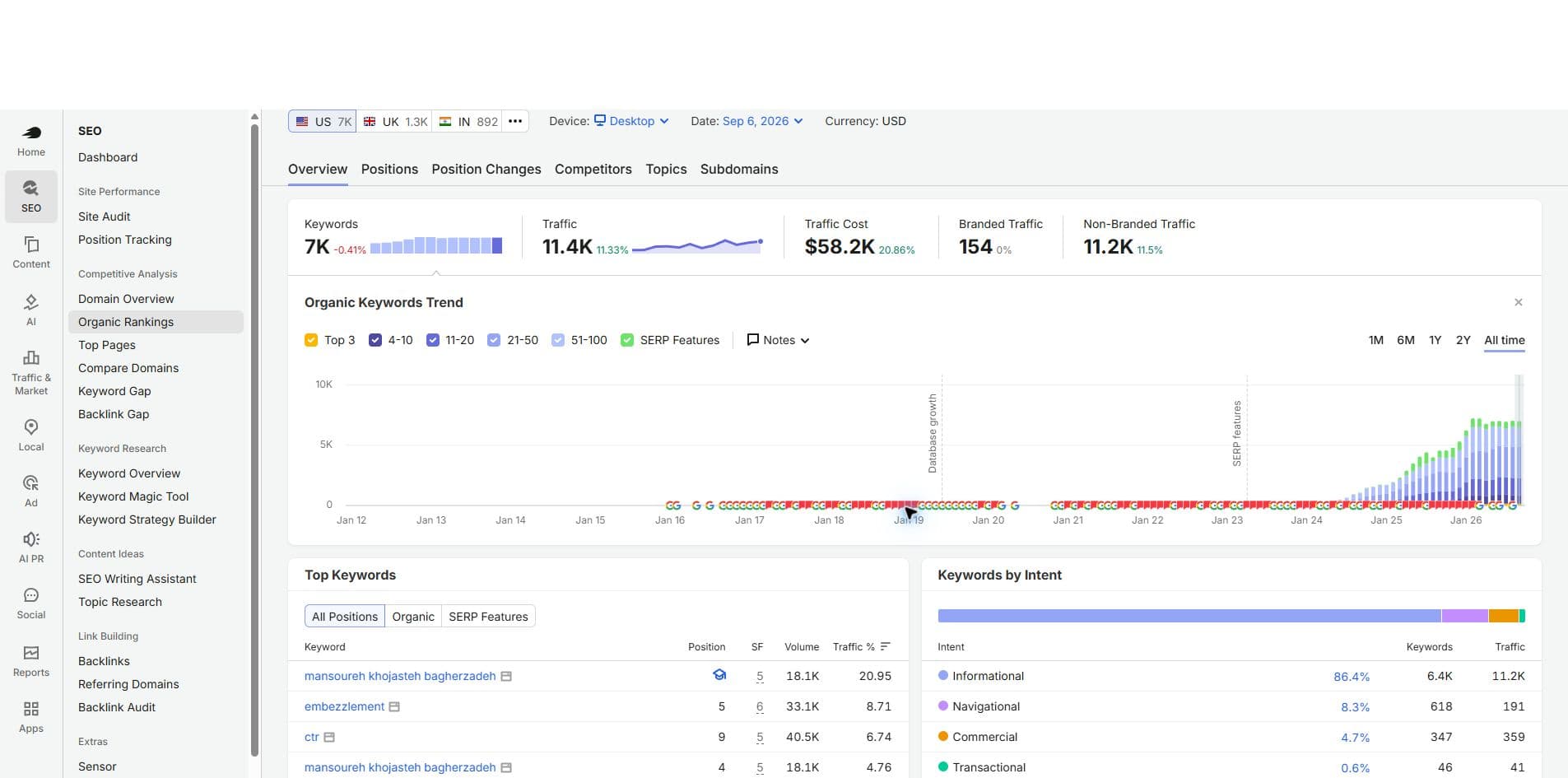Viewport: 1568px width, 778px height.
Task: Click the more databases ellipsis icon
Action: [x=515, y=121]
